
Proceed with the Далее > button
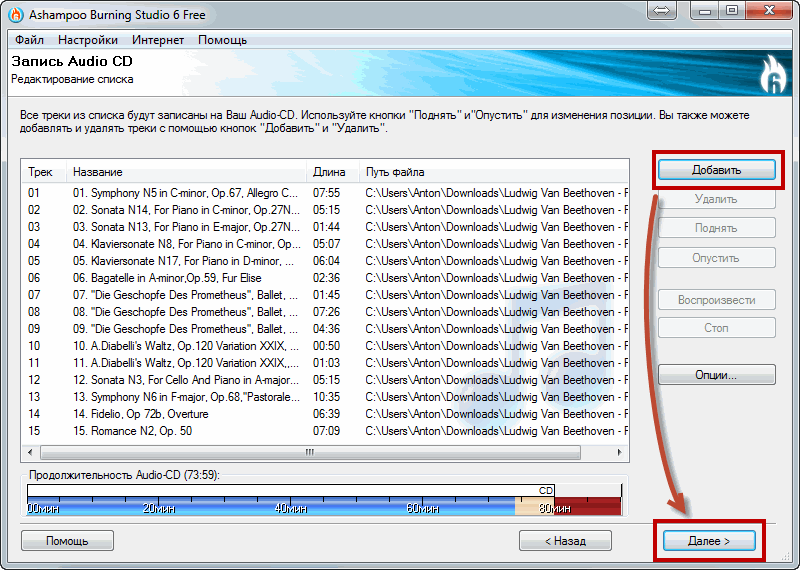point(709,541)
